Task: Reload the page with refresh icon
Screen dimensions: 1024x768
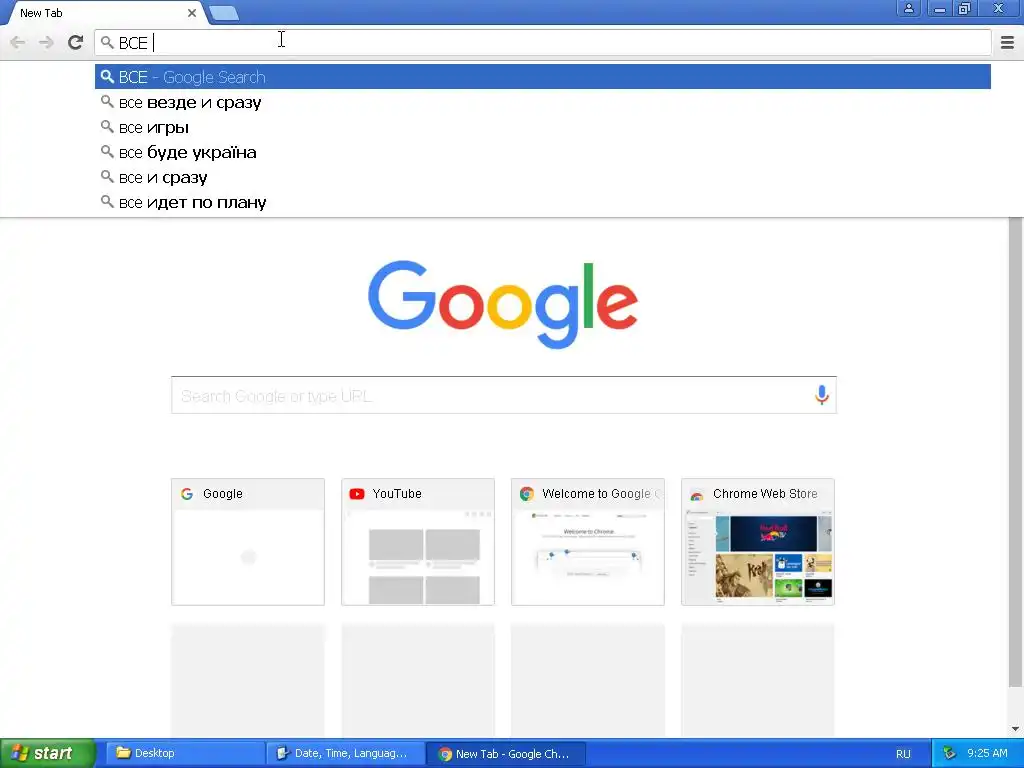Action: coord(75,42)
